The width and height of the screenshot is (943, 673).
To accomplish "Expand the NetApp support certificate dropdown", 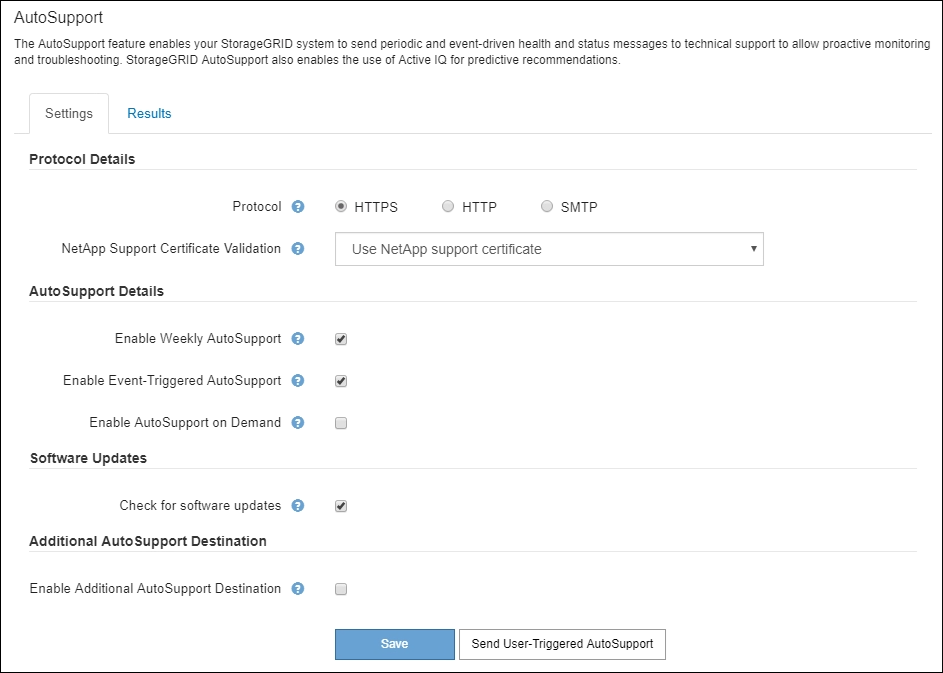I will click(549, 249).
